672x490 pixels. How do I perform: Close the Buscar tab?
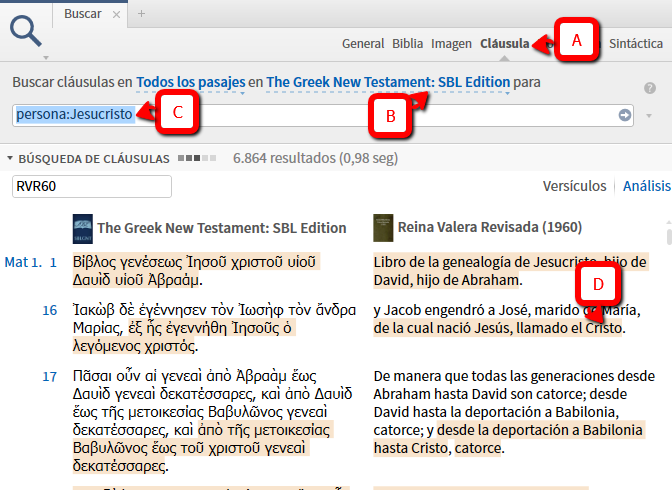pos(116,14)
